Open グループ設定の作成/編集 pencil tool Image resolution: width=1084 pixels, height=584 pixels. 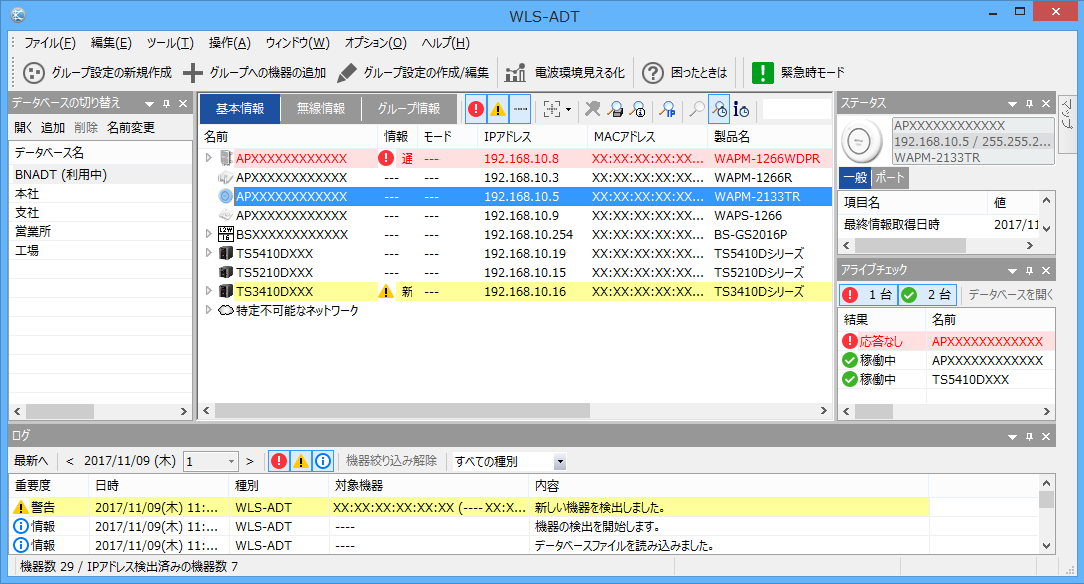tap(413, 73)
